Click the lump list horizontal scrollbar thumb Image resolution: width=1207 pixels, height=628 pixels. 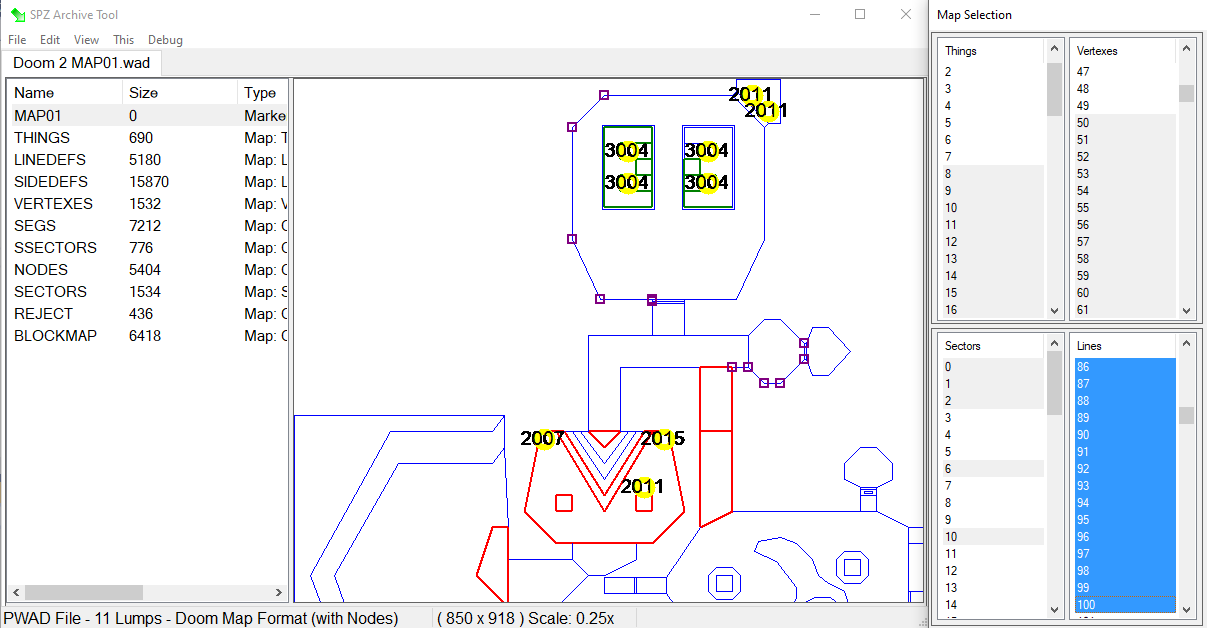[x=84, y=592]
